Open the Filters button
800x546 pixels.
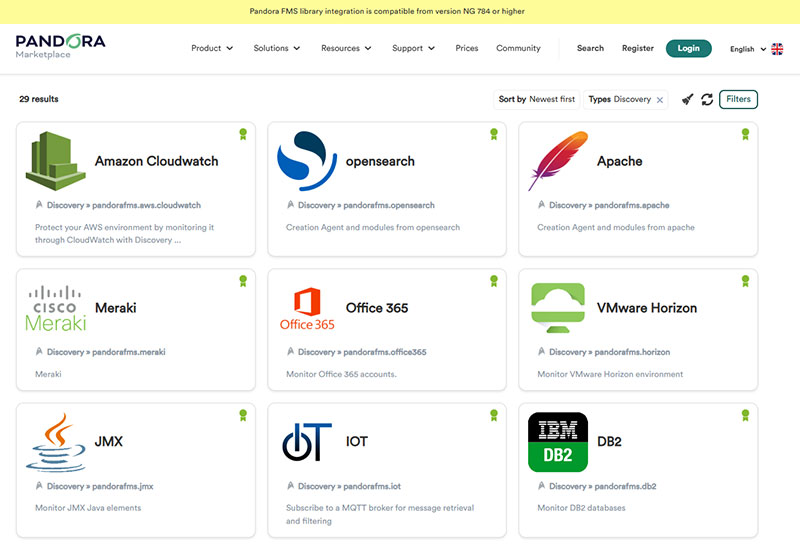[738, 99]
